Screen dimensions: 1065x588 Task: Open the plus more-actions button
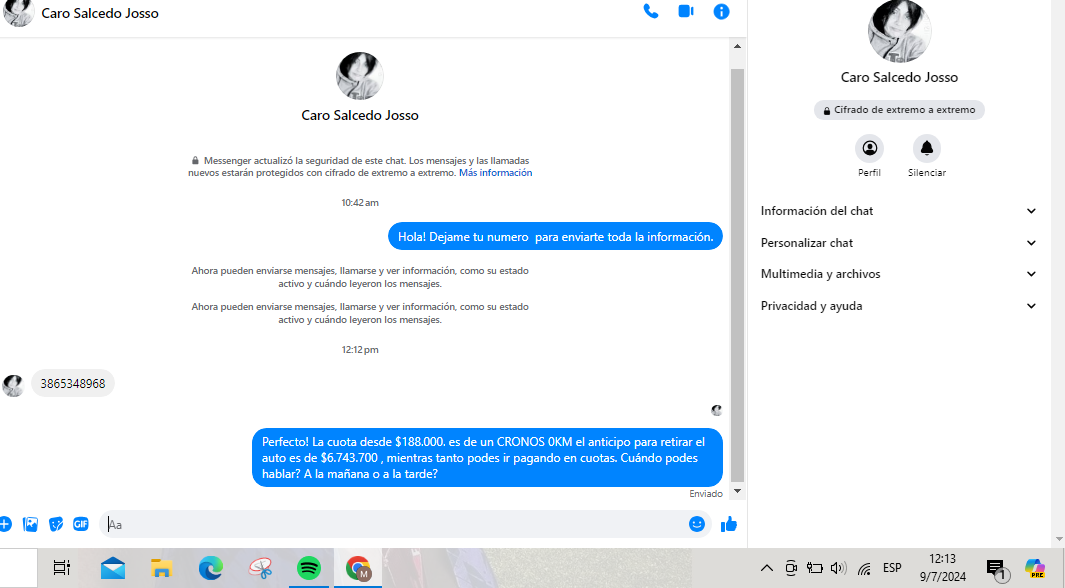pos(5,524)
